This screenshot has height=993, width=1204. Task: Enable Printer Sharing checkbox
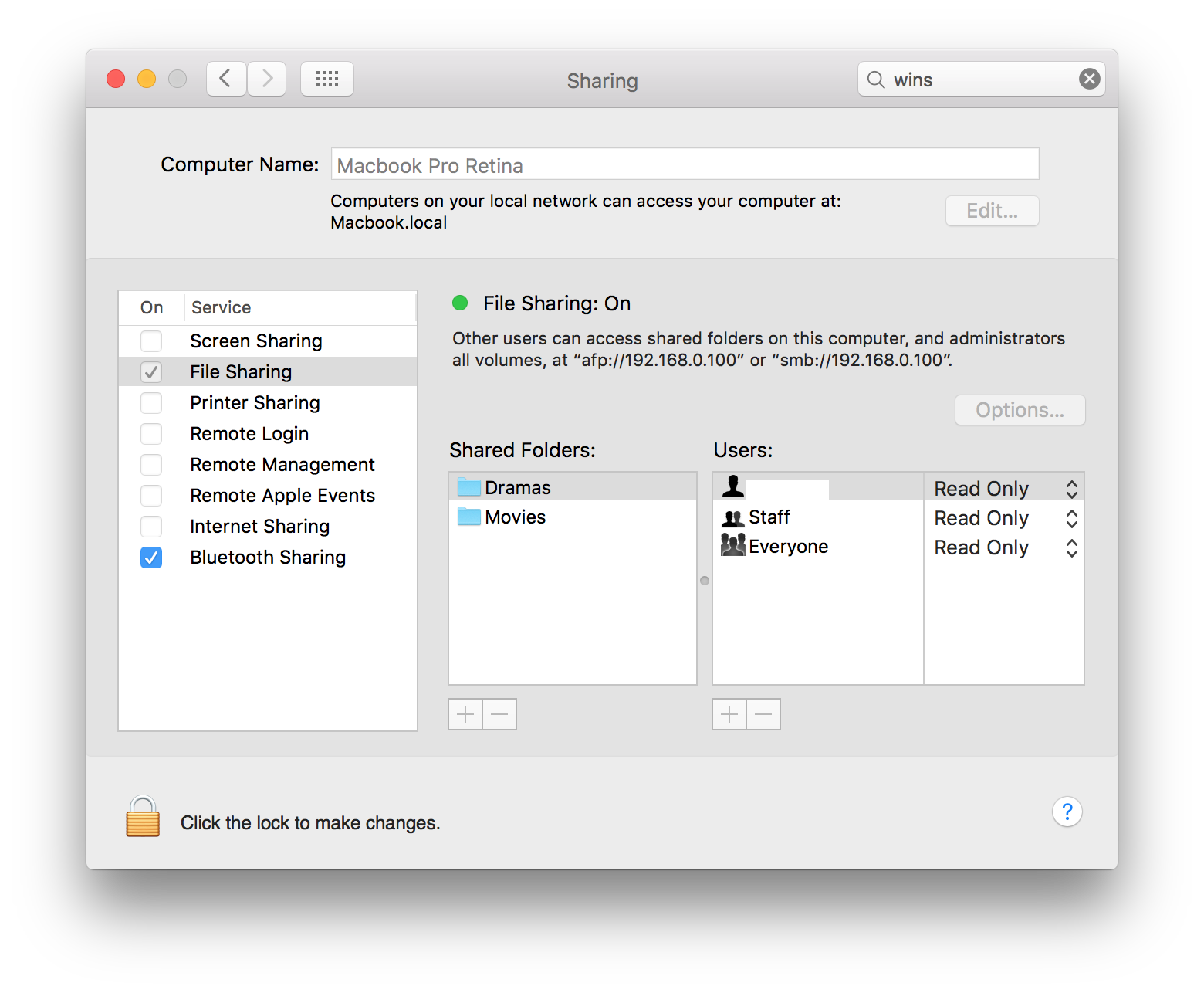[x=151, y=403]
